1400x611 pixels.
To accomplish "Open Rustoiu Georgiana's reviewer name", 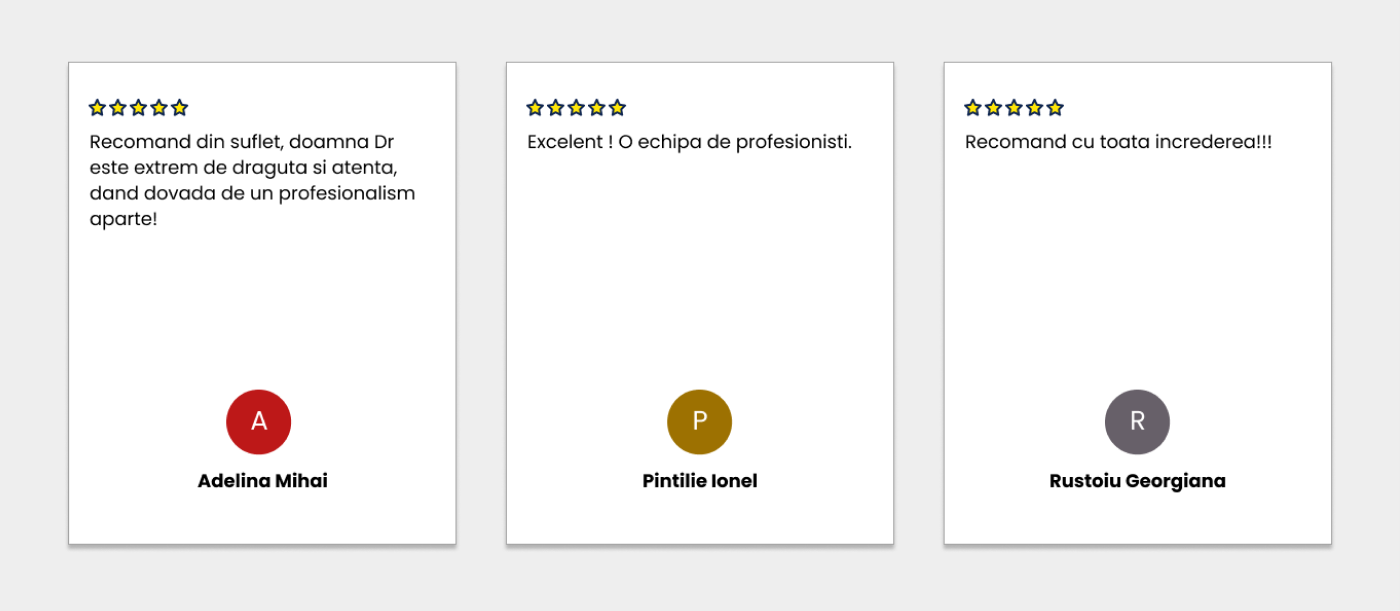I will click(1137, 481).
